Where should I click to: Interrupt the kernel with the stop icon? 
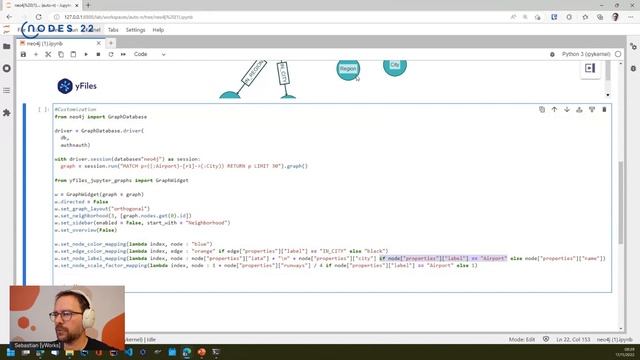pyautogui.click(x=98, y=54)
